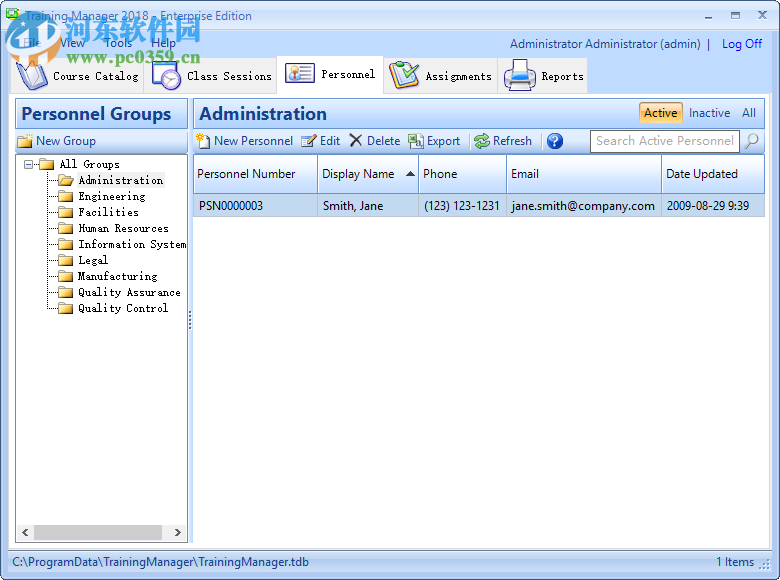780x580 pixels.
Task: Click the Facilities folder icon
Action: [x=66, y=212]
